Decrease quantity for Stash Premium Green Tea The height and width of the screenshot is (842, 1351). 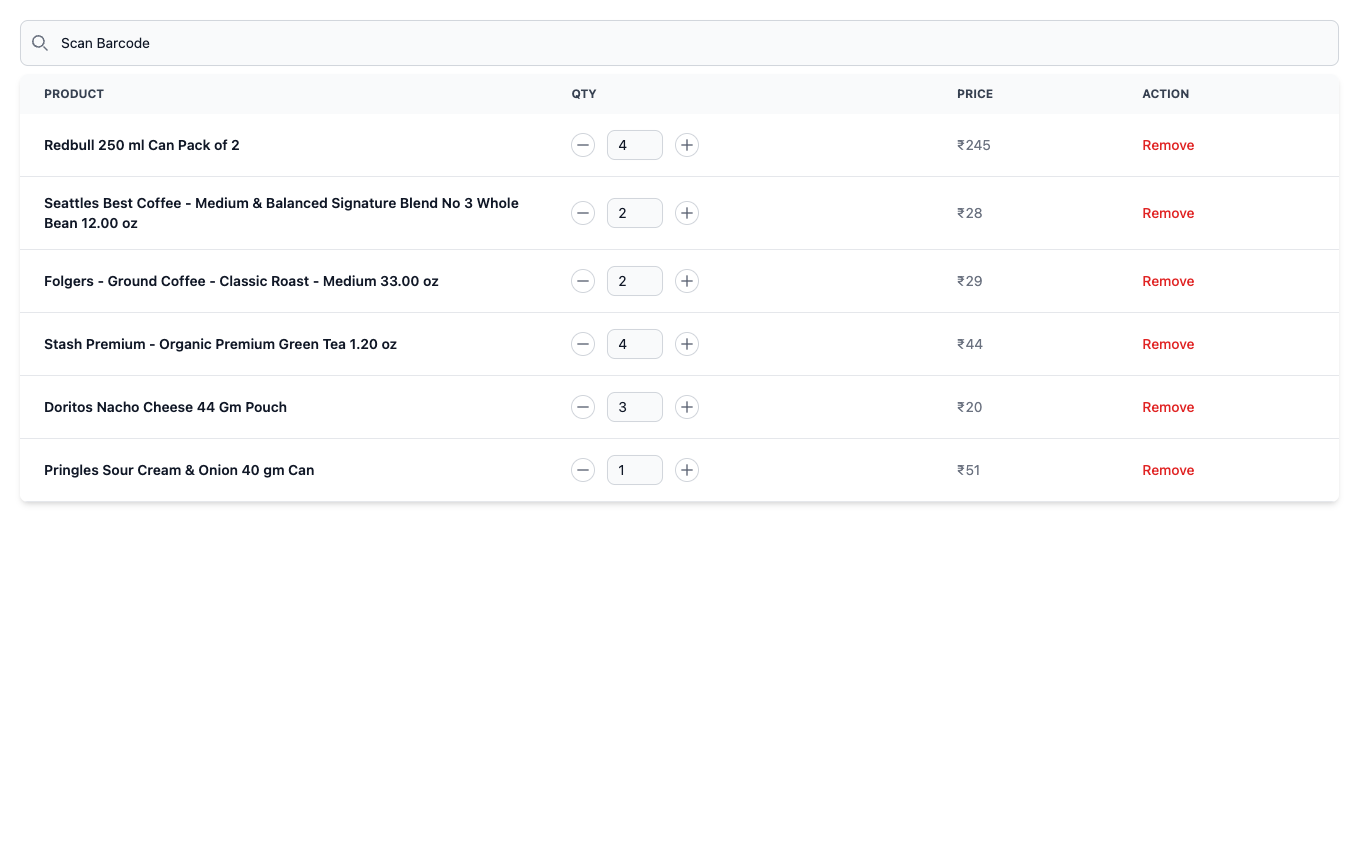[x=583, y=344]
